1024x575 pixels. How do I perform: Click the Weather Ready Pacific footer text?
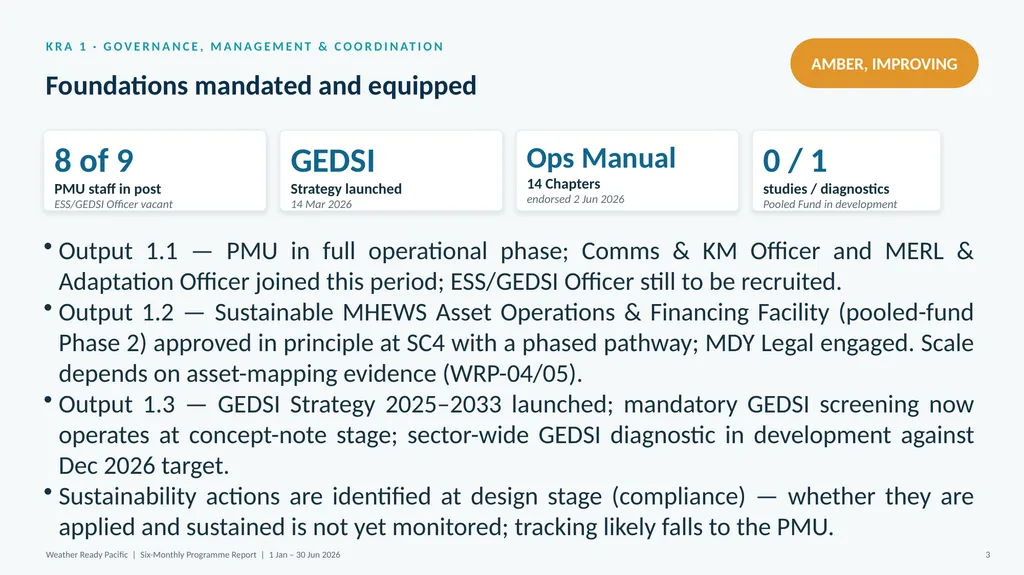point(87,555)
